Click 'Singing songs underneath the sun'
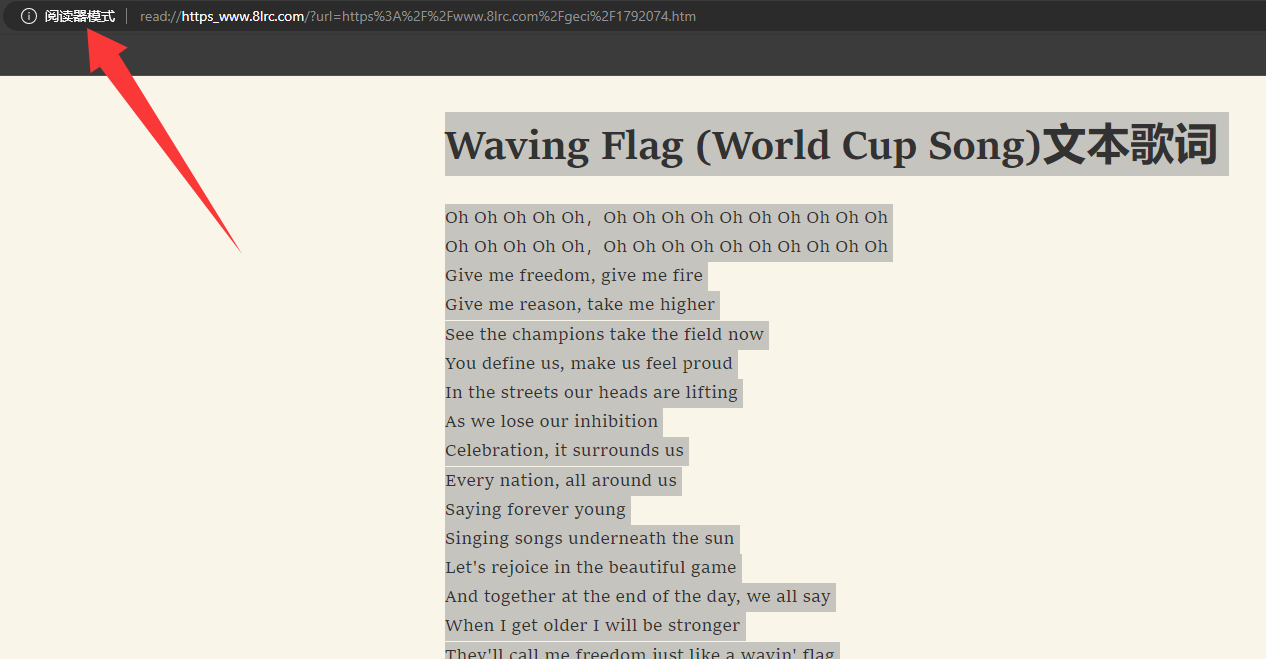Screen dimensions: 1266x659 590,538
